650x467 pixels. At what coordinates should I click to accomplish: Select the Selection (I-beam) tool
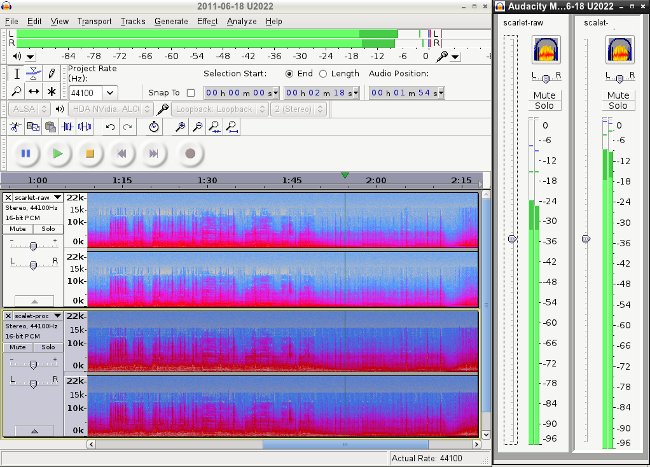(17, 74)
